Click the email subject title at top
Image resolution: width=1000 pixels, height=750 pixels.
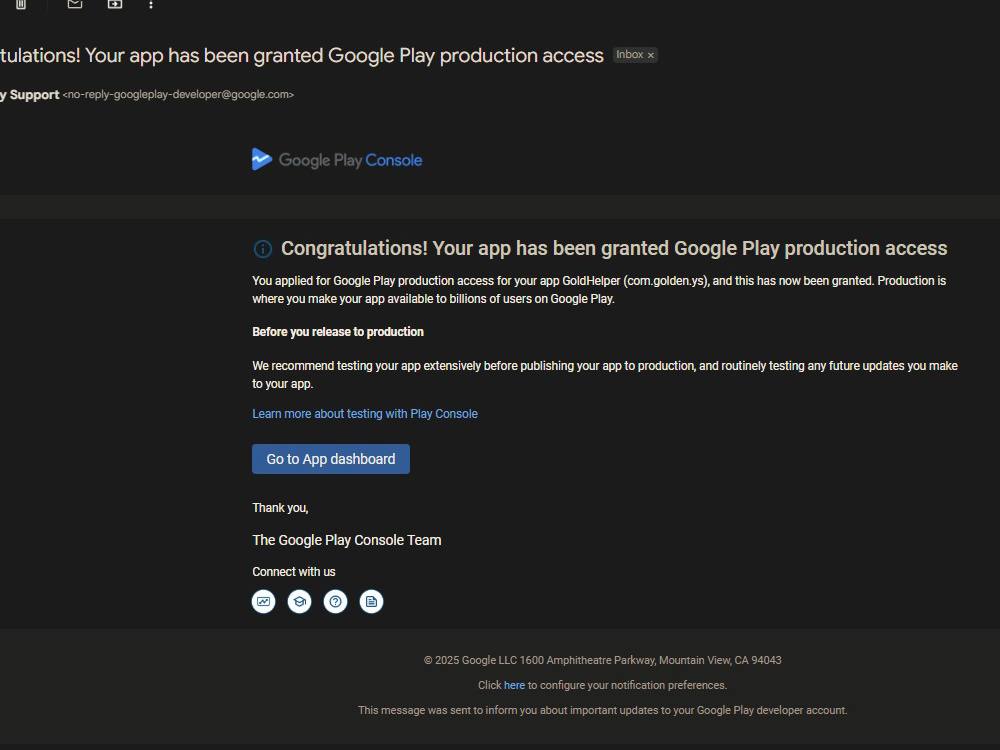coord(302,55)
